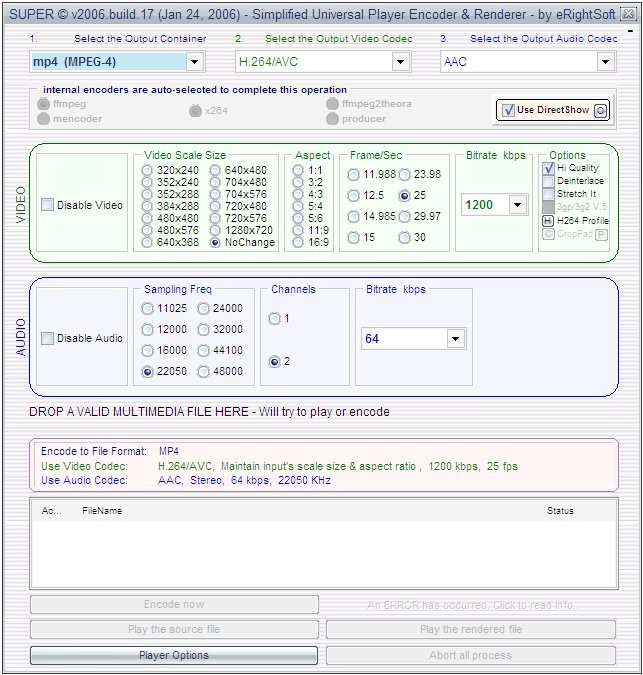The height and width of the screenshot is (675, 643).
Task: Uncheck the Hi Quality option
Action: pos(548,168)
